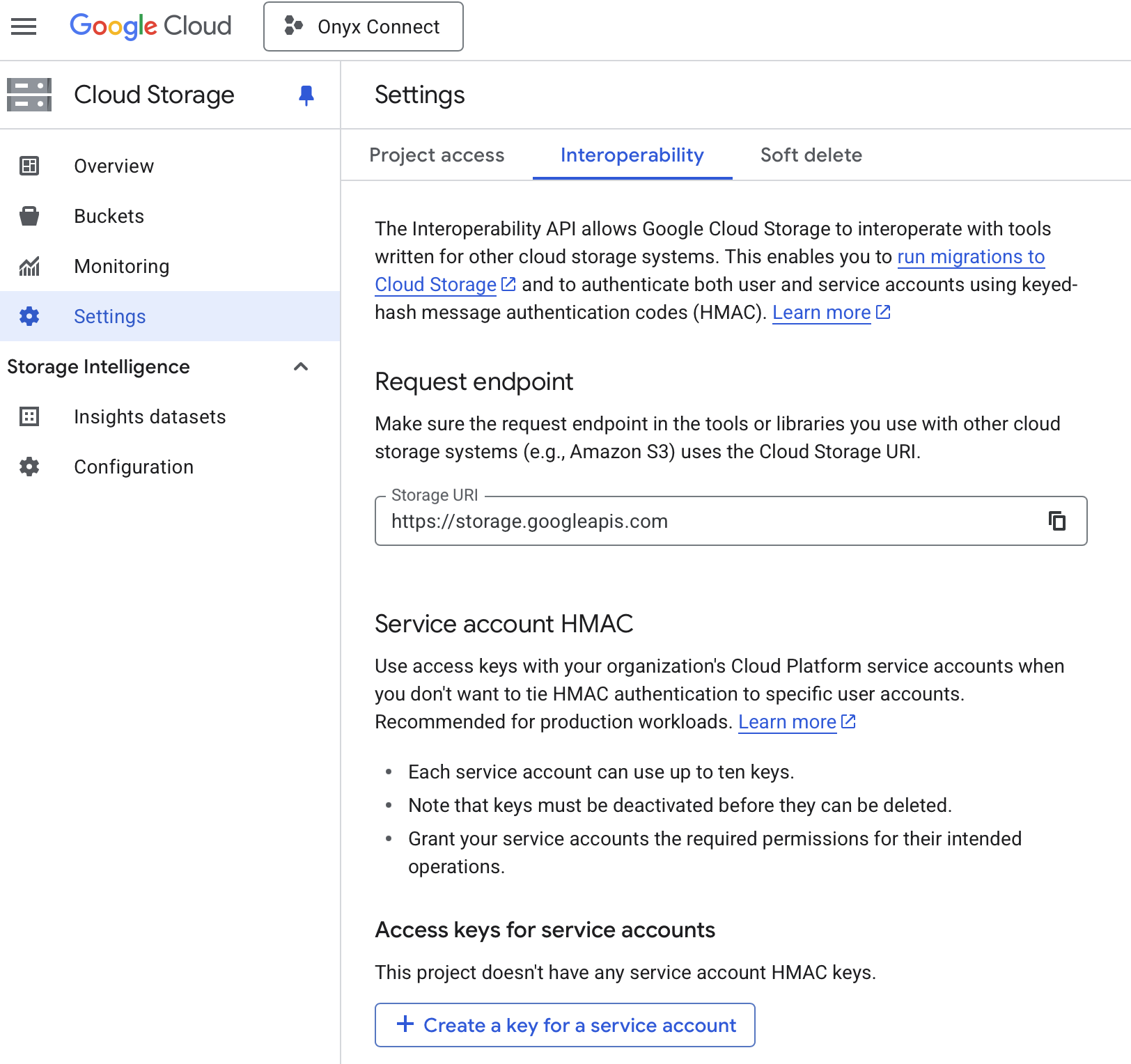Click the Monitoring chart icon
Viewport: 1131px width, 1064px height.
click(x=29, y=266)
